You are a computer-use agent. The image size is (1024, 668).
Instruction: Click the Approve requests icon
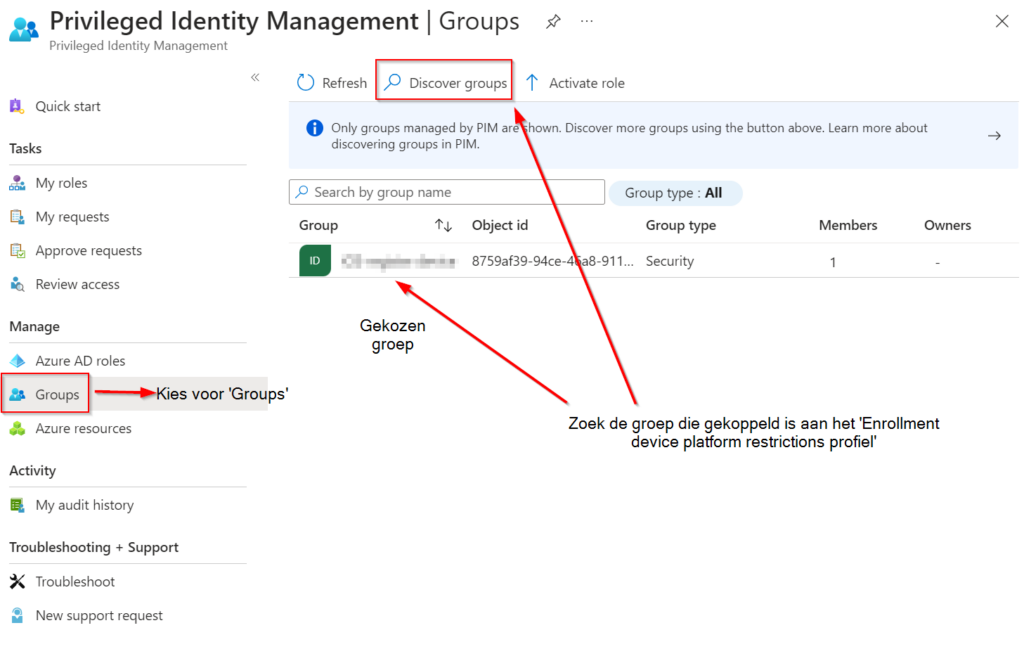click(x=17, y=251)
